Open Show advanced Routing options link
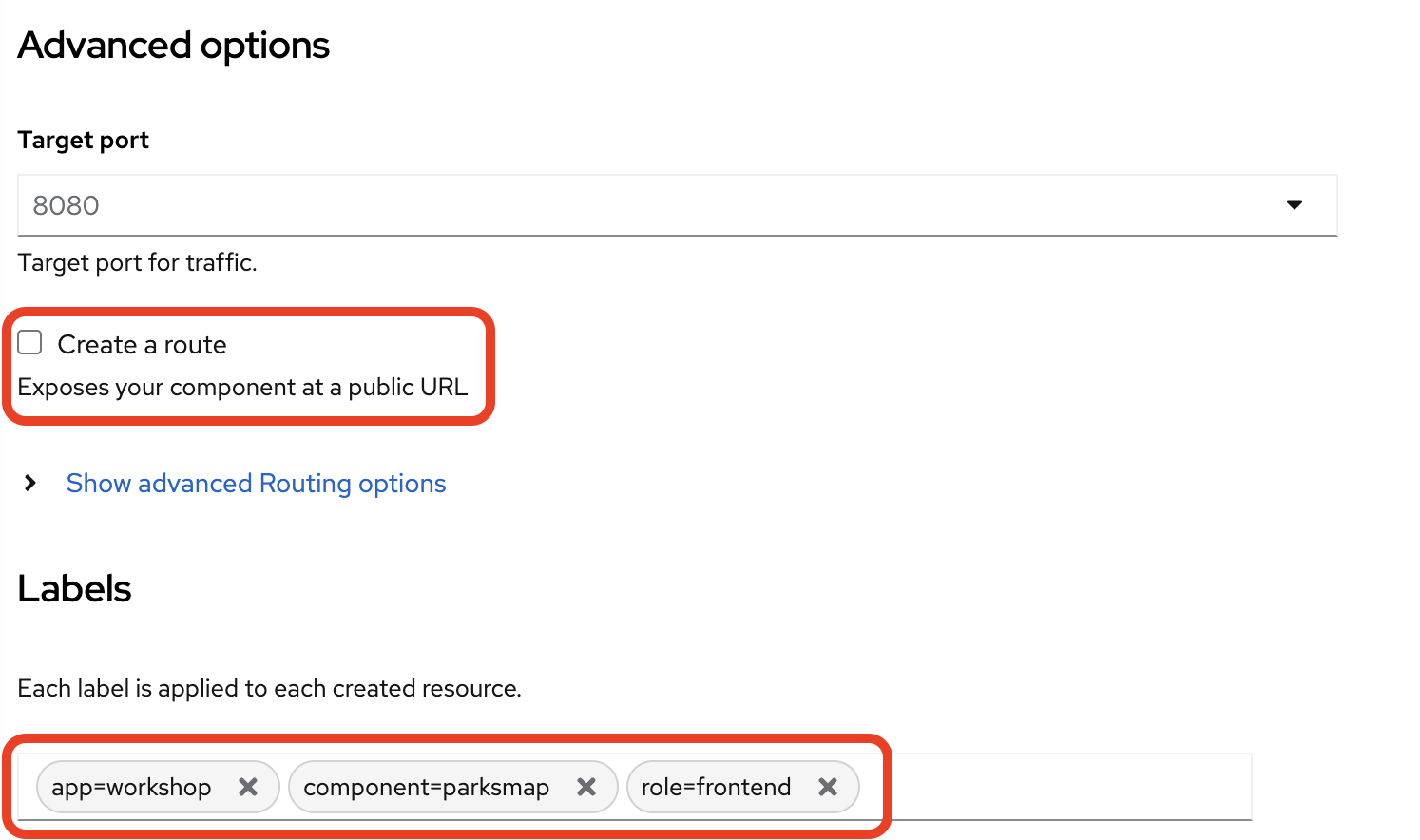Image resolution: width=1420 pixels, height=840 pixels. 256,484
